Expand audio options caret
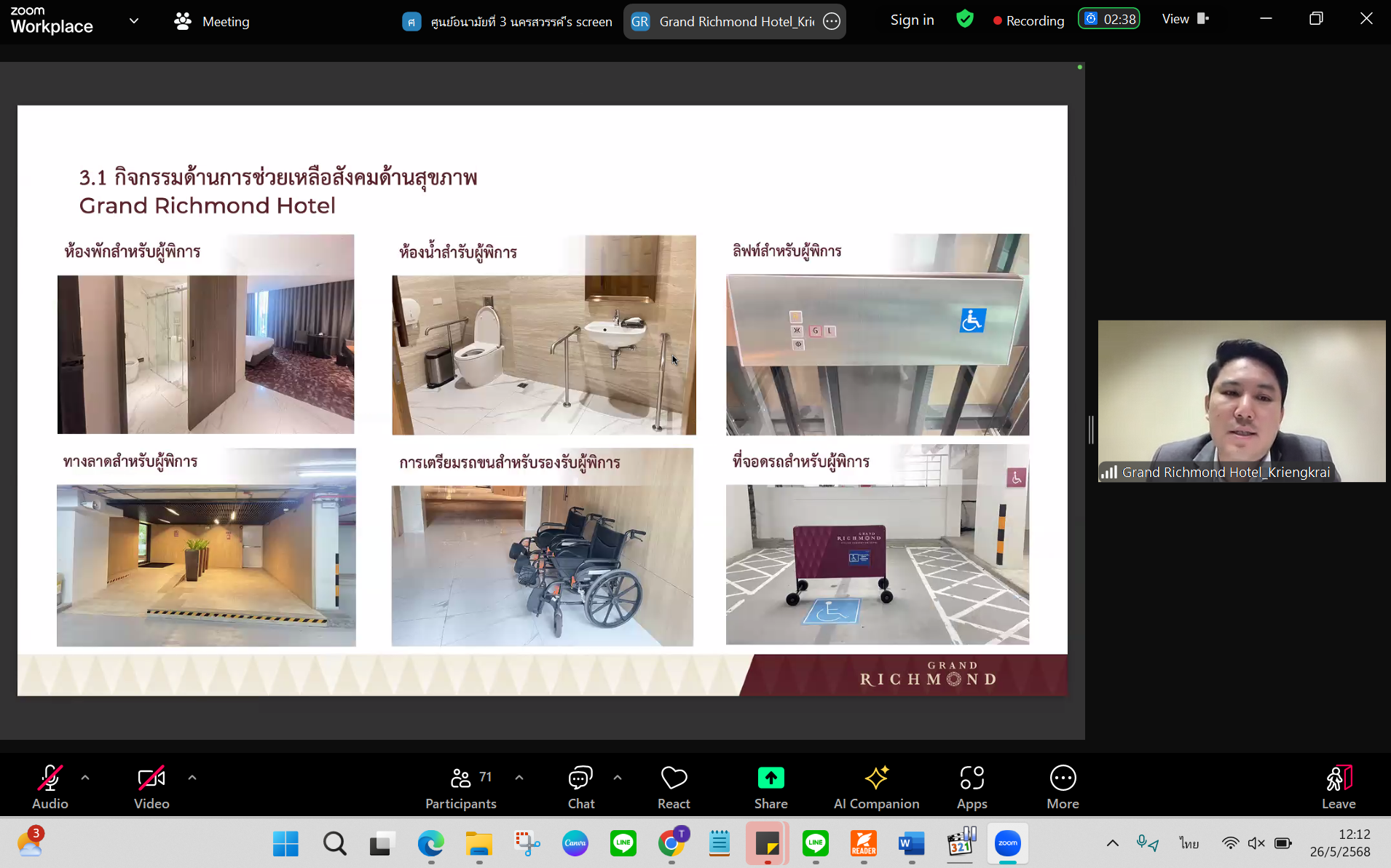 85,778
